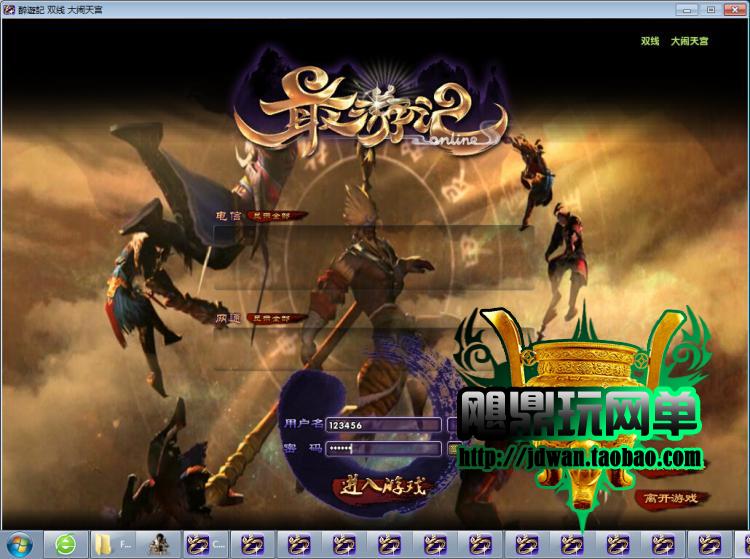Open soft keyboard icon beside password field
This screenshot has width=750, height=559.
pyautogui.click(x=452, y=449)
